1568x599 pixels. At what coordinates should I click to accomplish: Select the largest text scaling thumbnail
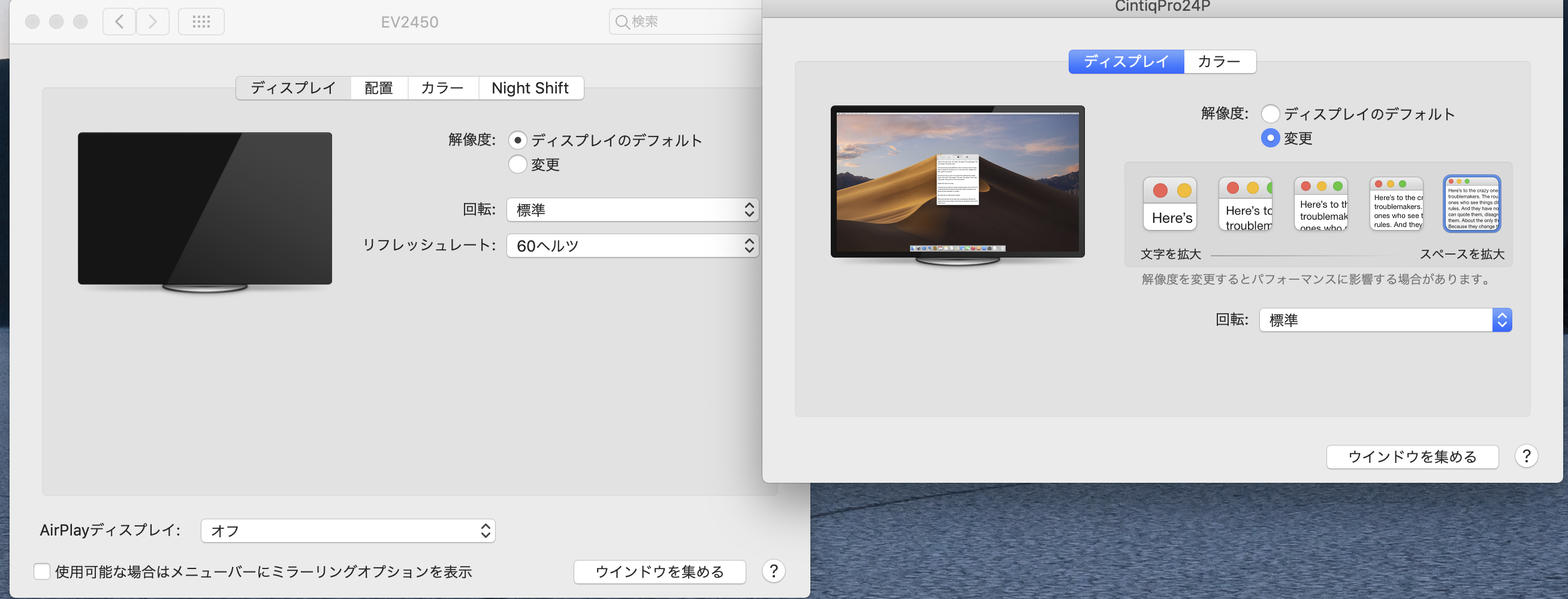pos(1169,204)
